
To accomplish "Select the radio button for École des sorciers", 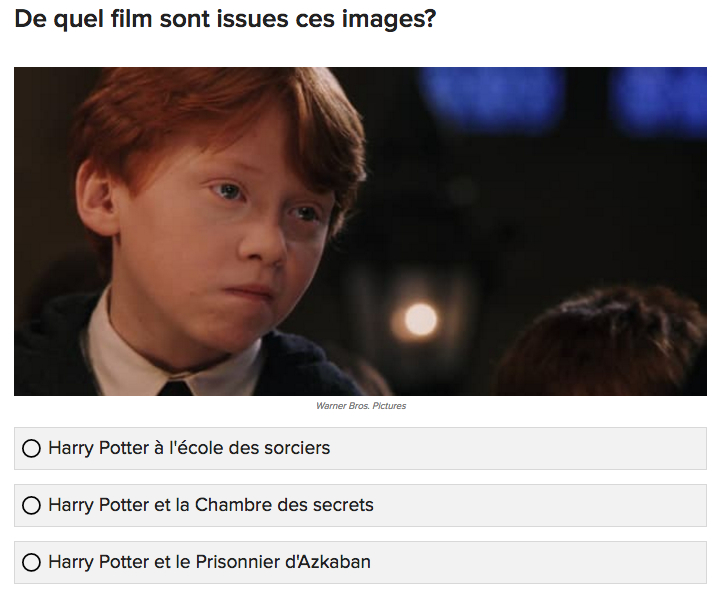I will click(31, 449).
